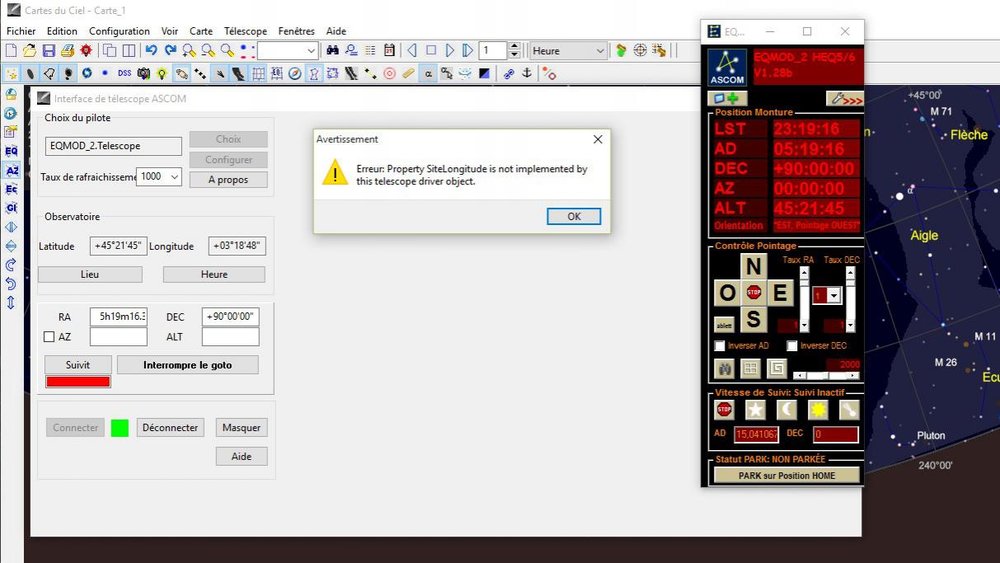Click the ASCOM logo in EQMOD window
This screenshot has width=1000, height=563.
tap(727, 67)
